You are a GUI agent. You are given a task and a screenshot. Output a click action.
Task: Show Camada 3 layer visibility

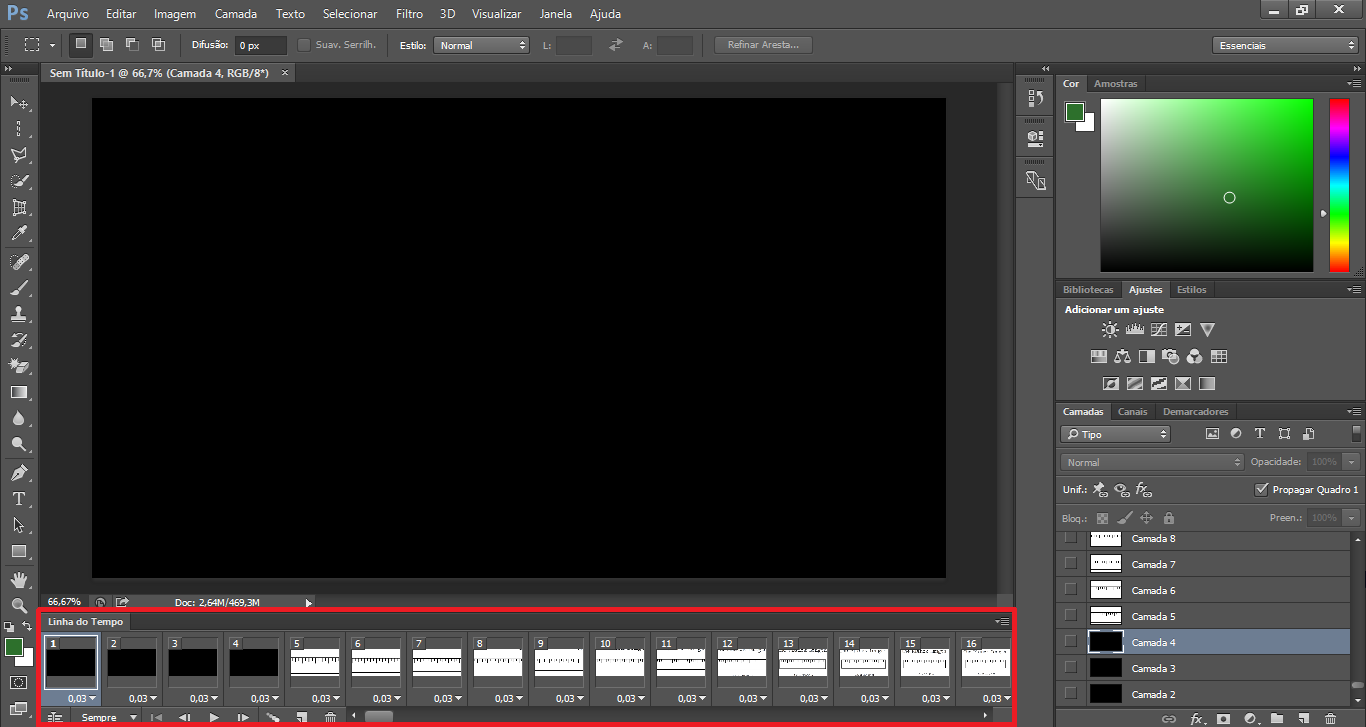[1071, 668]
